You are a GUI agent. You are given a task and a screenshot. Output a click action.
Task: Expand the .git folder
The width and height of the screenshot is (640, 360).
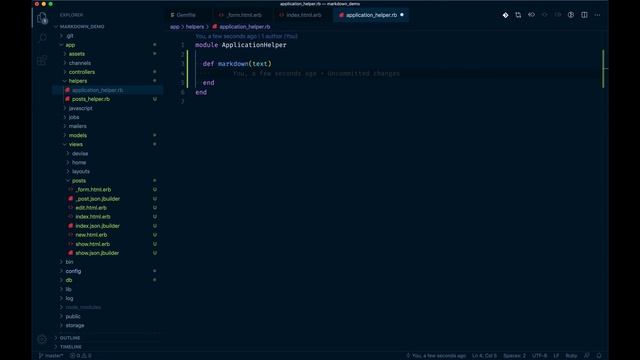point(69,36)
